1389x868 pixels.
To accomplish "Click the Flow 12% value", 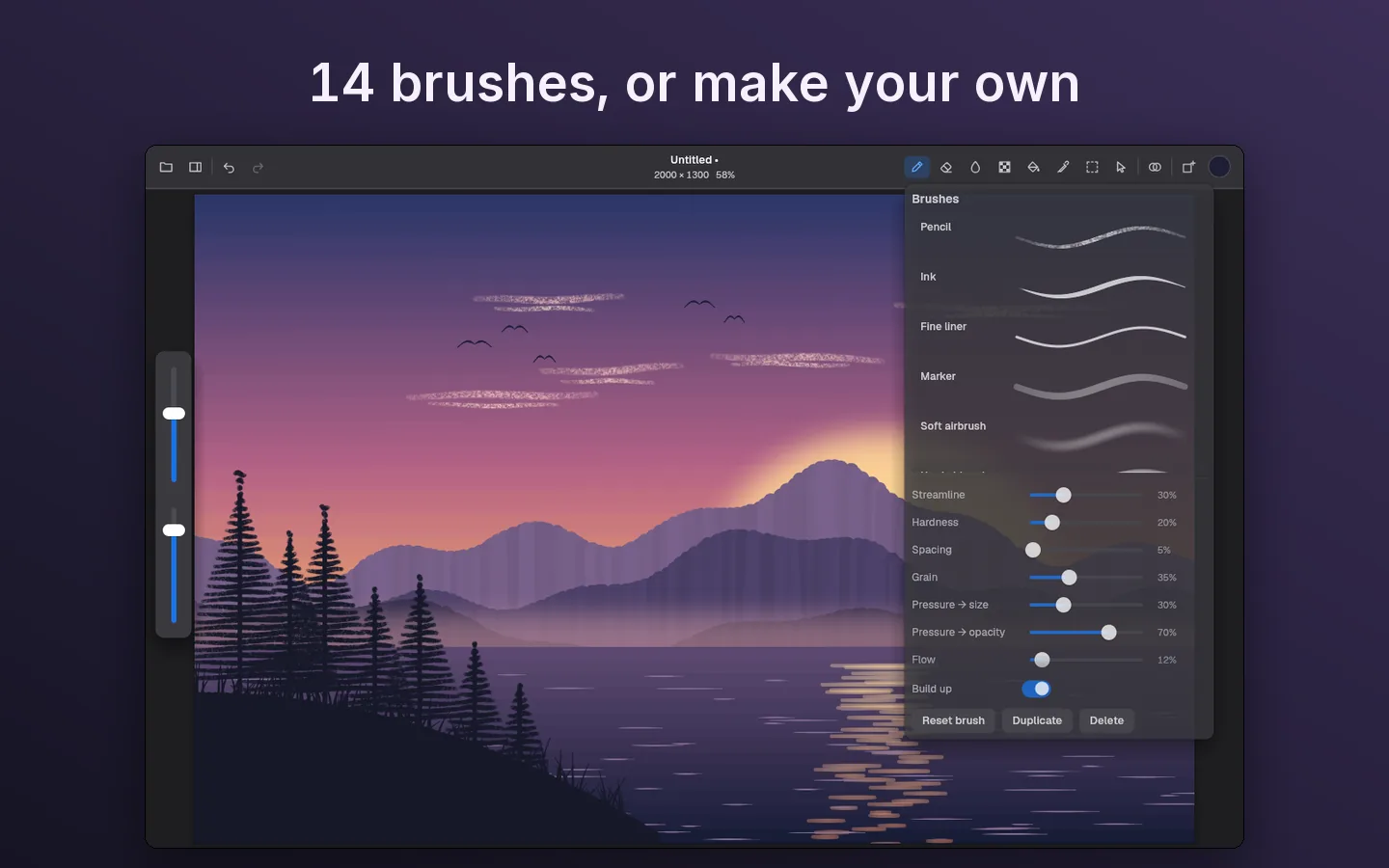I will click(x=1166, y=660).
